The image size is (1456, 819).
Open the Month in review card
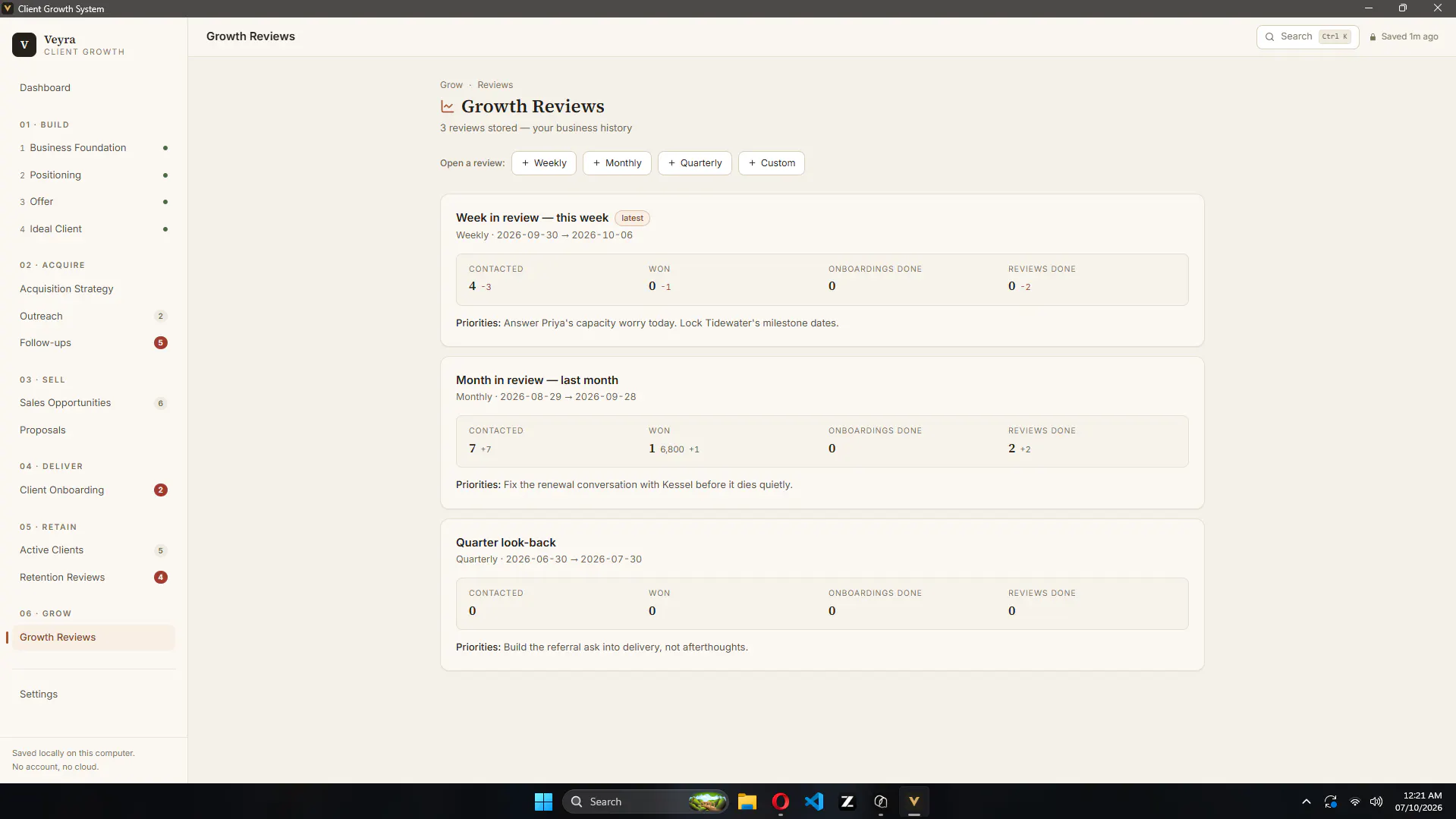coord(822,433)
